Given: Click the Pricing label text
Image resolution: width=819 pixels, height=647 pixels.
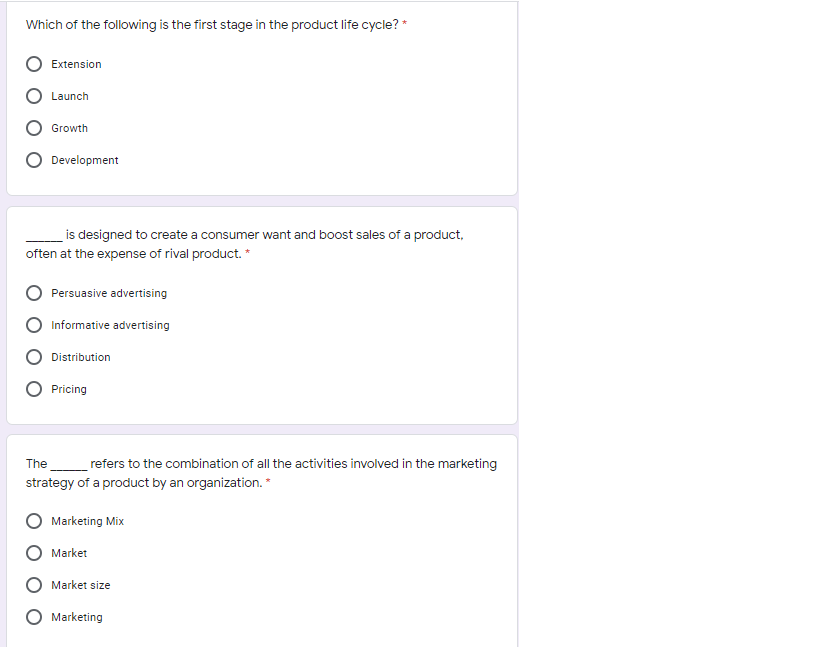Looking at the screenshot, I should click(68, 388).
